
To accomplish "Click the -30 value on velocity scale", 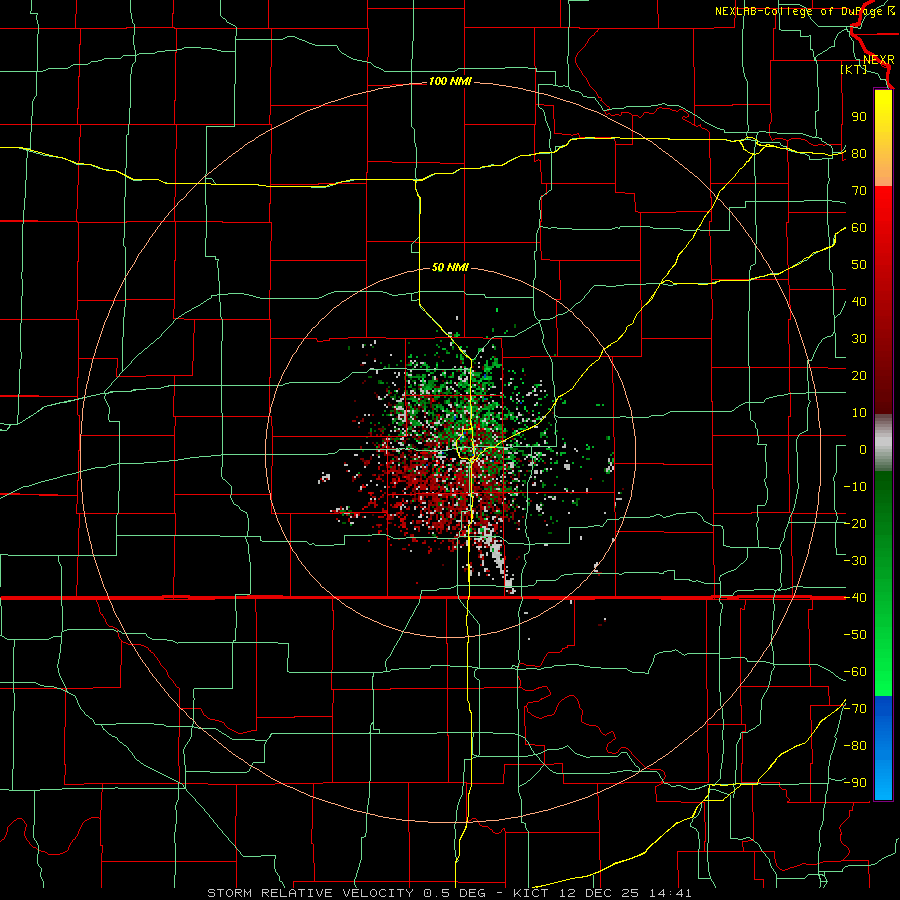I will click(x=855, y=561).
